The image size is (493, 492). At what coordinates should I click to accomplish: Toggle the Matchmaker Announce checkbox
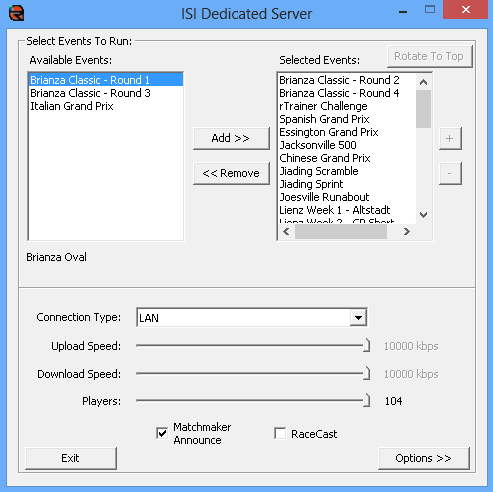(x=162, y=433)
